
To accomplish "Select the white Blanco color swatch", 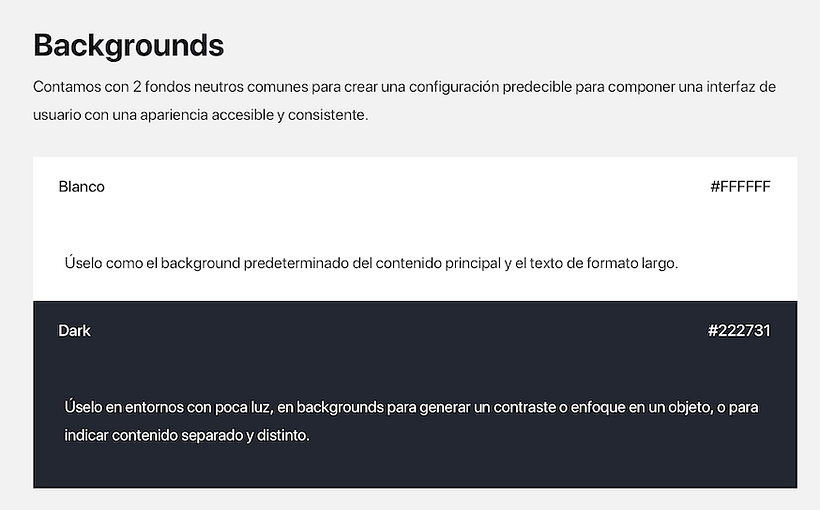I will tap(415, 229).
